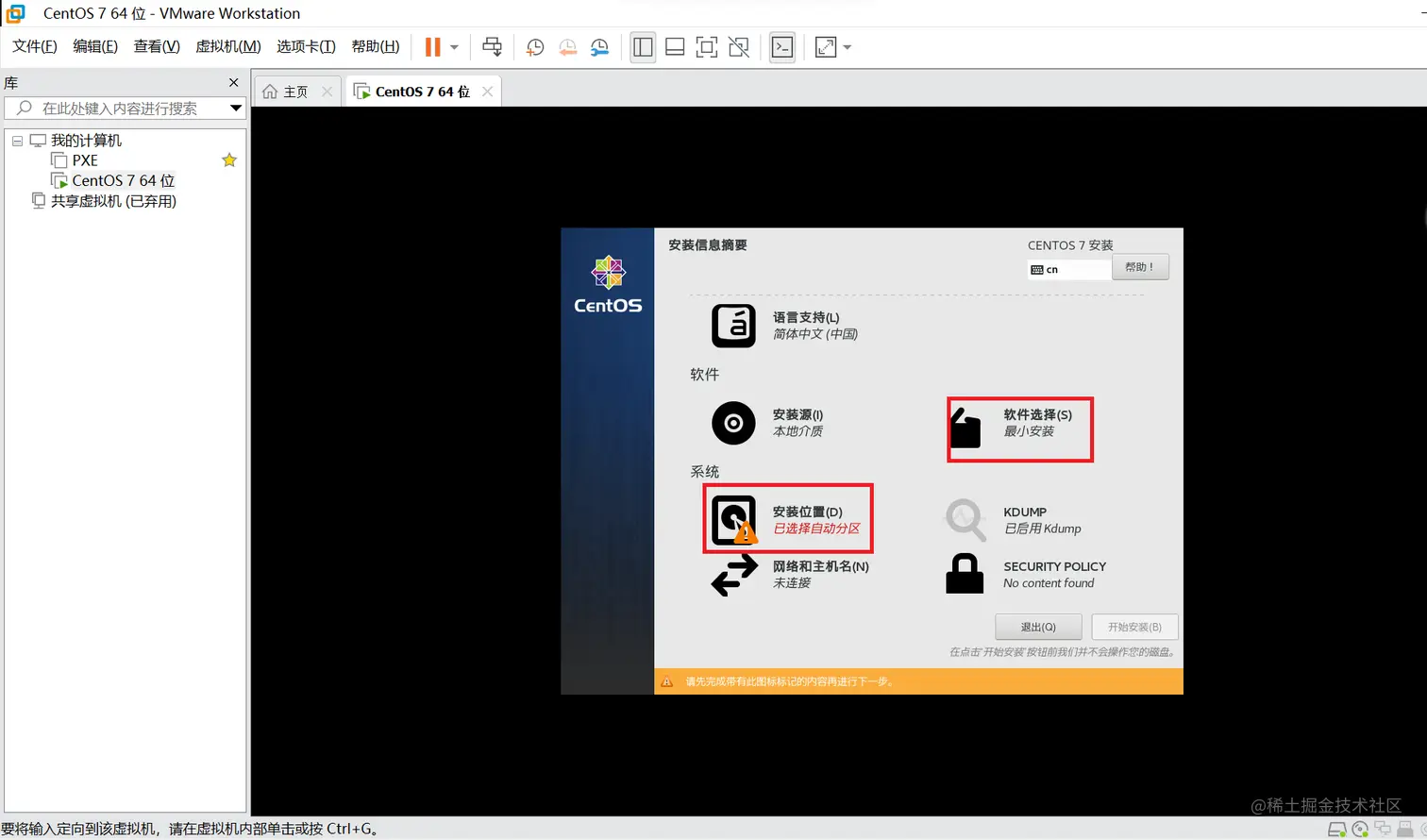The width and height of the screenshot is (1427, 840).
Task: Open the 虚拟机(M) menu
Action: tap(228, 46)
